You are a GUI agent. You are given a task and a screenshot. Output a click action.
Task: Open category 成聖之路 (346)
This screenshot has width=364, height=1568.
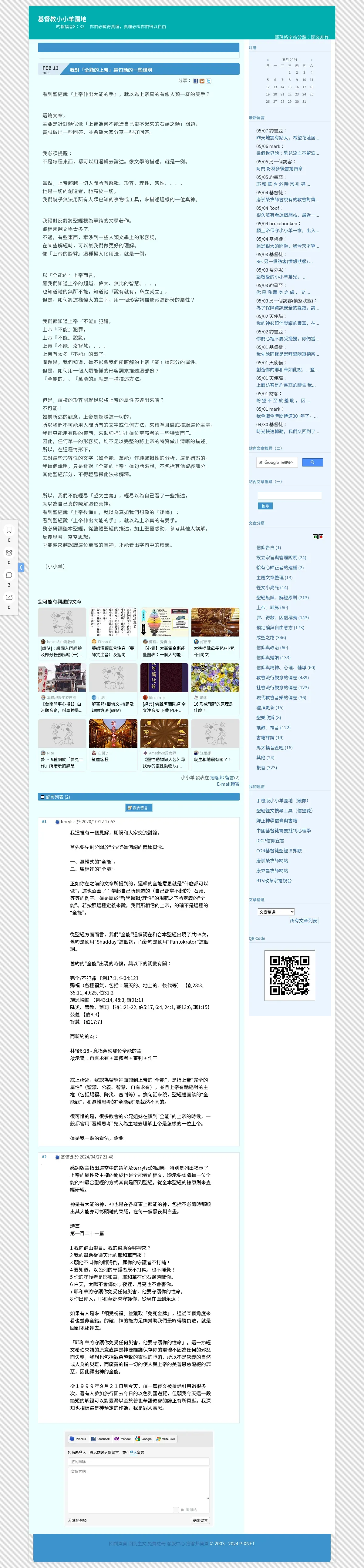271,637
